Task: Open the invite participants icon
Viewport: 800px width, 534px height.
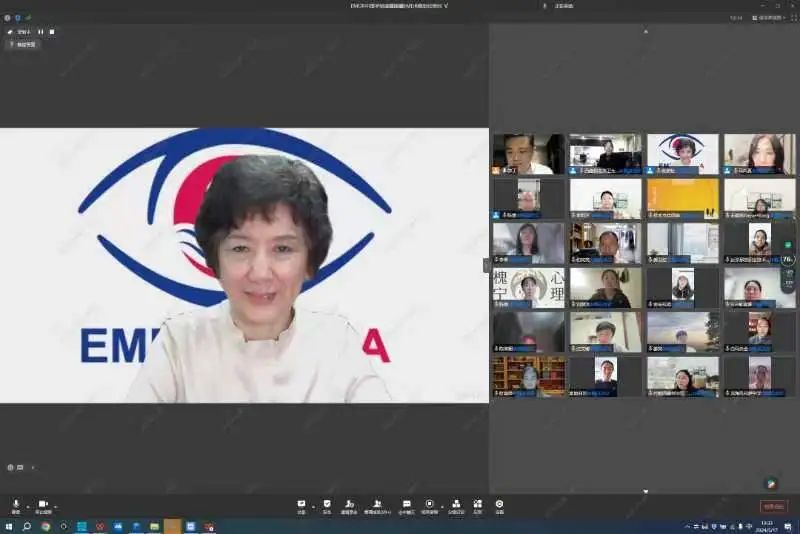Action: [x=349, y=506]
